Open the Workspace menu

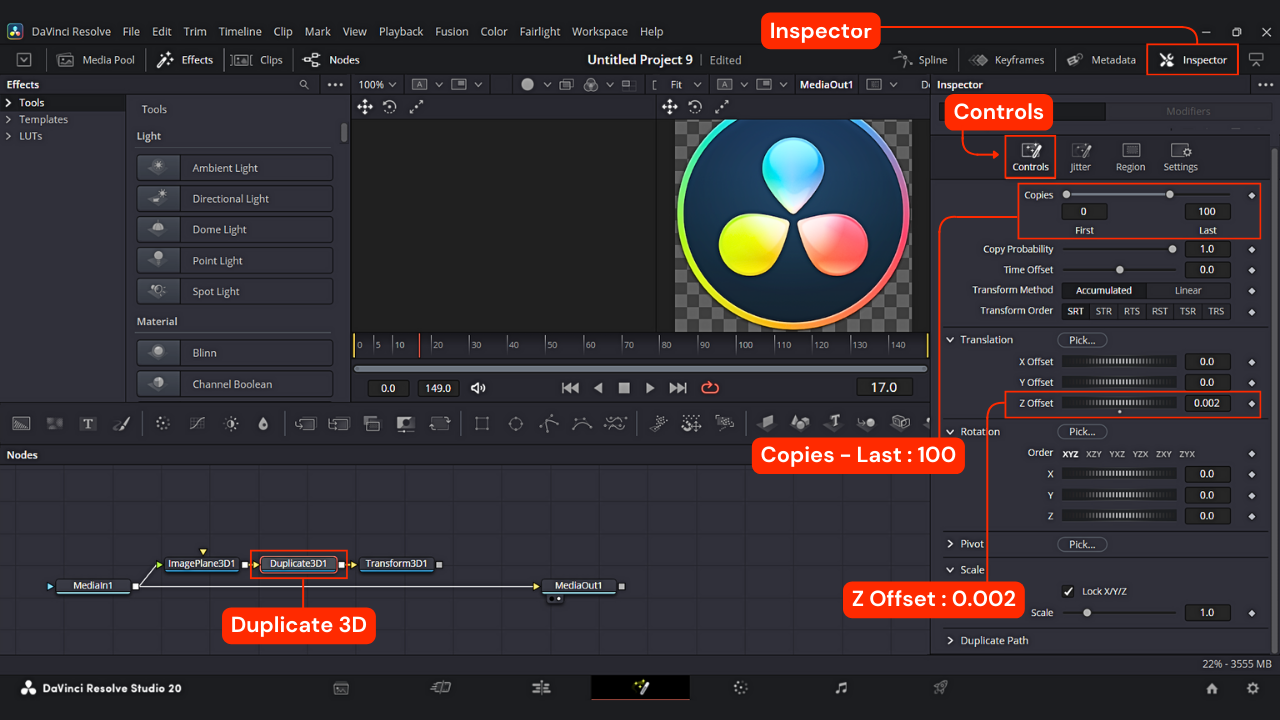[599, 32]
